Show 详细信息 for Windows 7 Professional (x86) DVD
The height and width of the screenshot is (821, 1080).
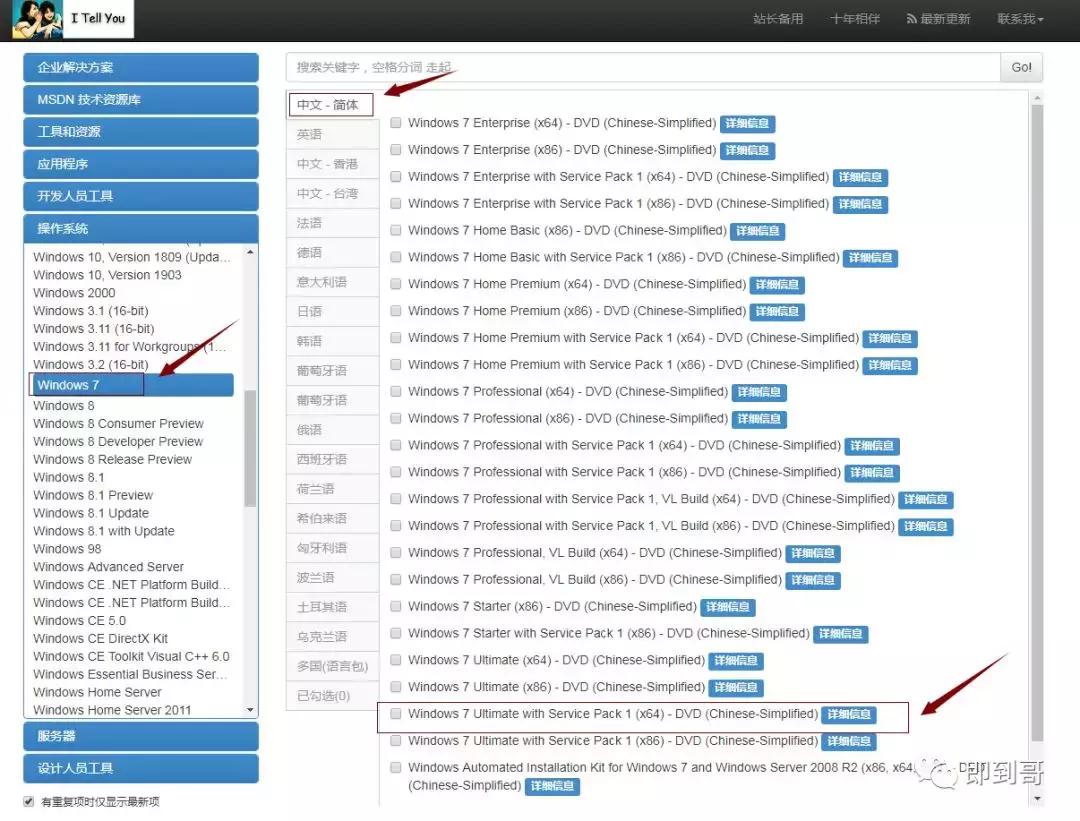(x=759, y=419)
